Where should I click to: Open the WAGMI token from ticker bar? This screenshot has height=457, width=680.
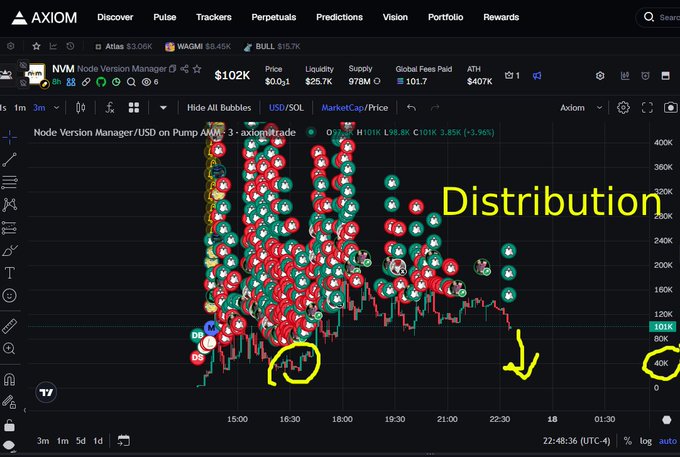click(x=198, y=46)
